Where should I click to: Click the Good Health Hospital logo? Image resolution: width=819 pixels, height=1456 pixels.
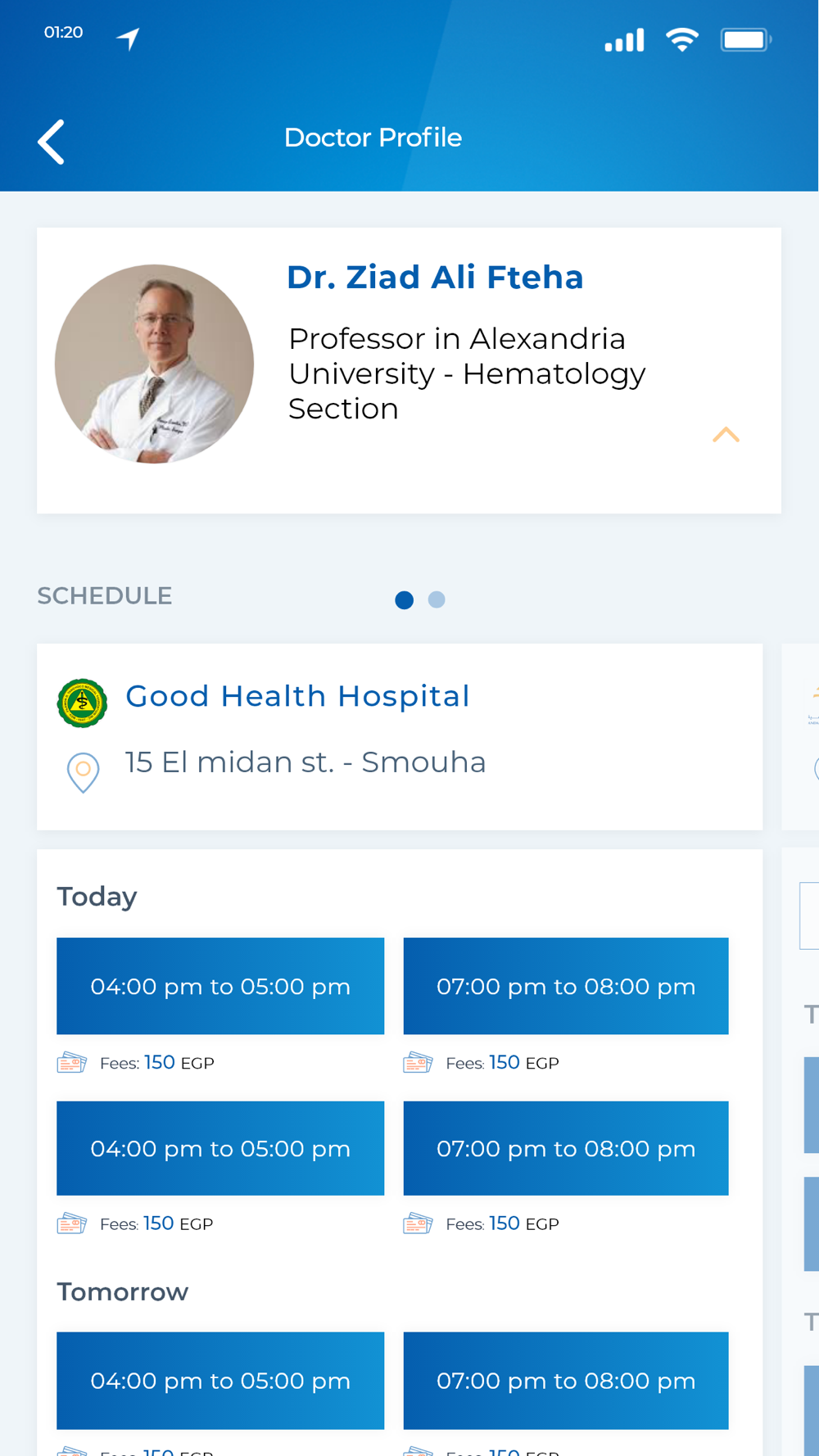click(x=82, y=703)
